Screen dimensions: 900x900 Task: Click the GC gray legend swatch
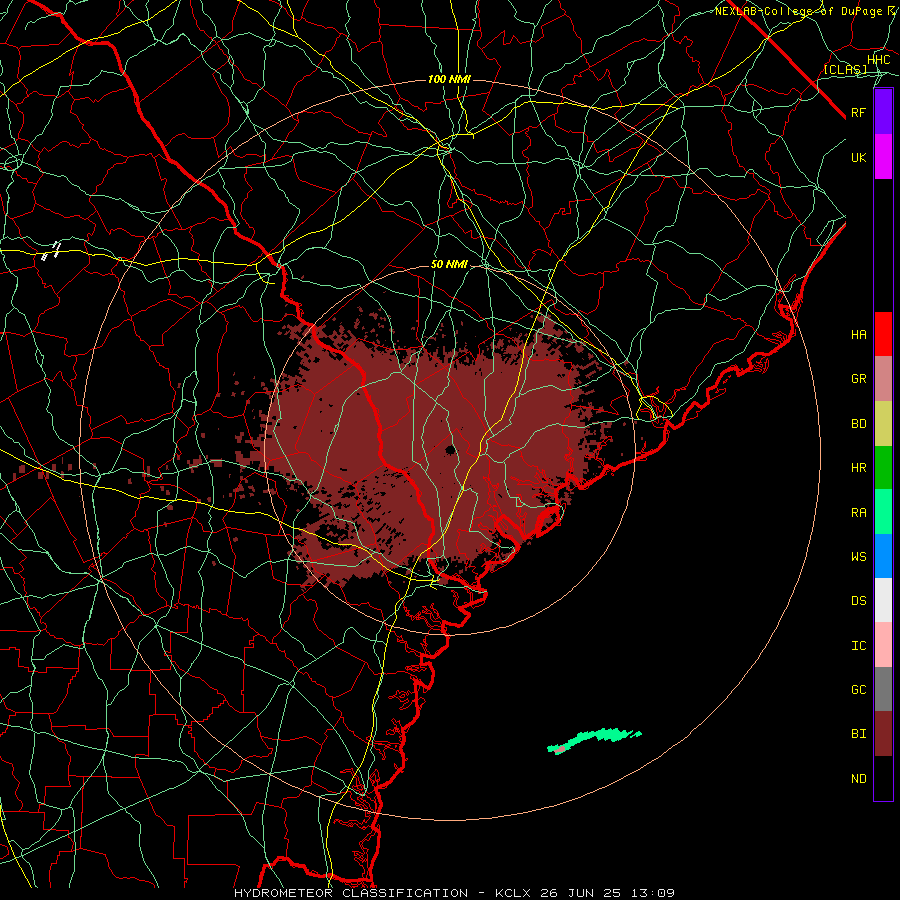pyautogui.click(x=883, y=689)
